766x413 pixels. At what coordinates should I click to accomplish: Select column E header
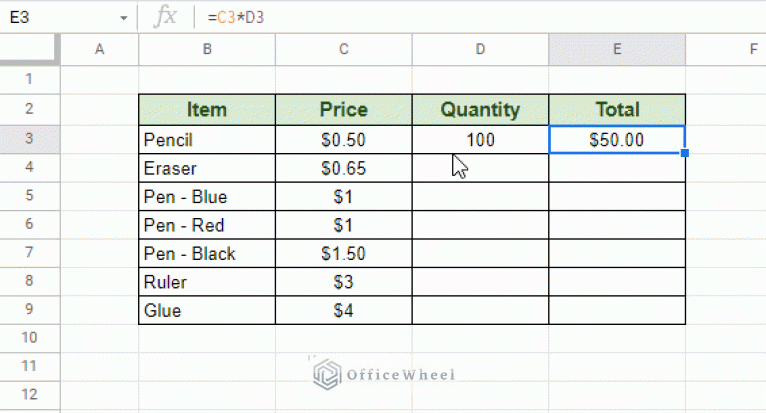click(617, 49)
